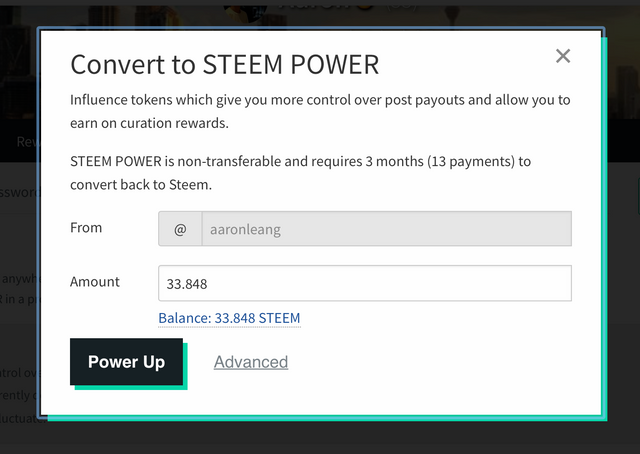Click the Influence tokens description paragraph
Screen dimensions: 640x454
pos(320,111)
